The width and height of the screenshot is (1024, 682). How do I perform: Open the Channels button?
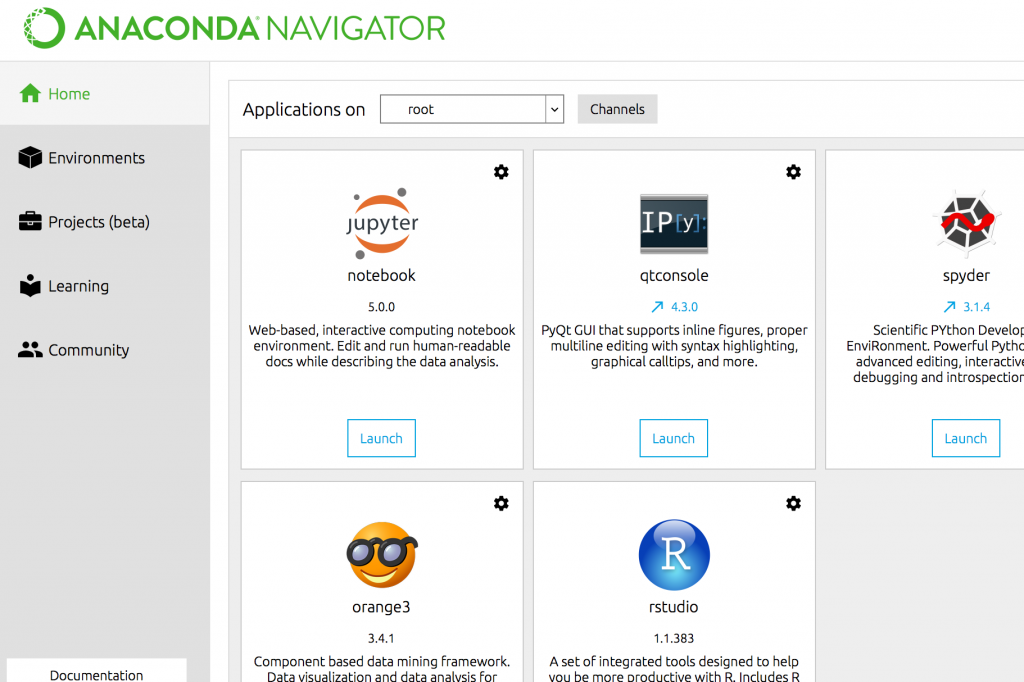pos(617,109)
